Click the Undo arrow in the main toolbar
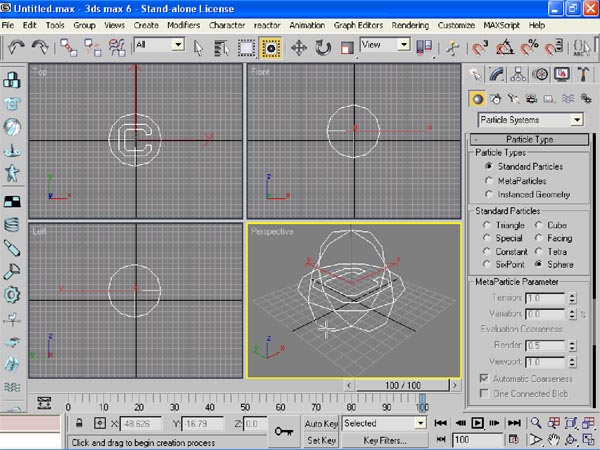The width and height of the screenshot is (600, 450). pos(16,46)
